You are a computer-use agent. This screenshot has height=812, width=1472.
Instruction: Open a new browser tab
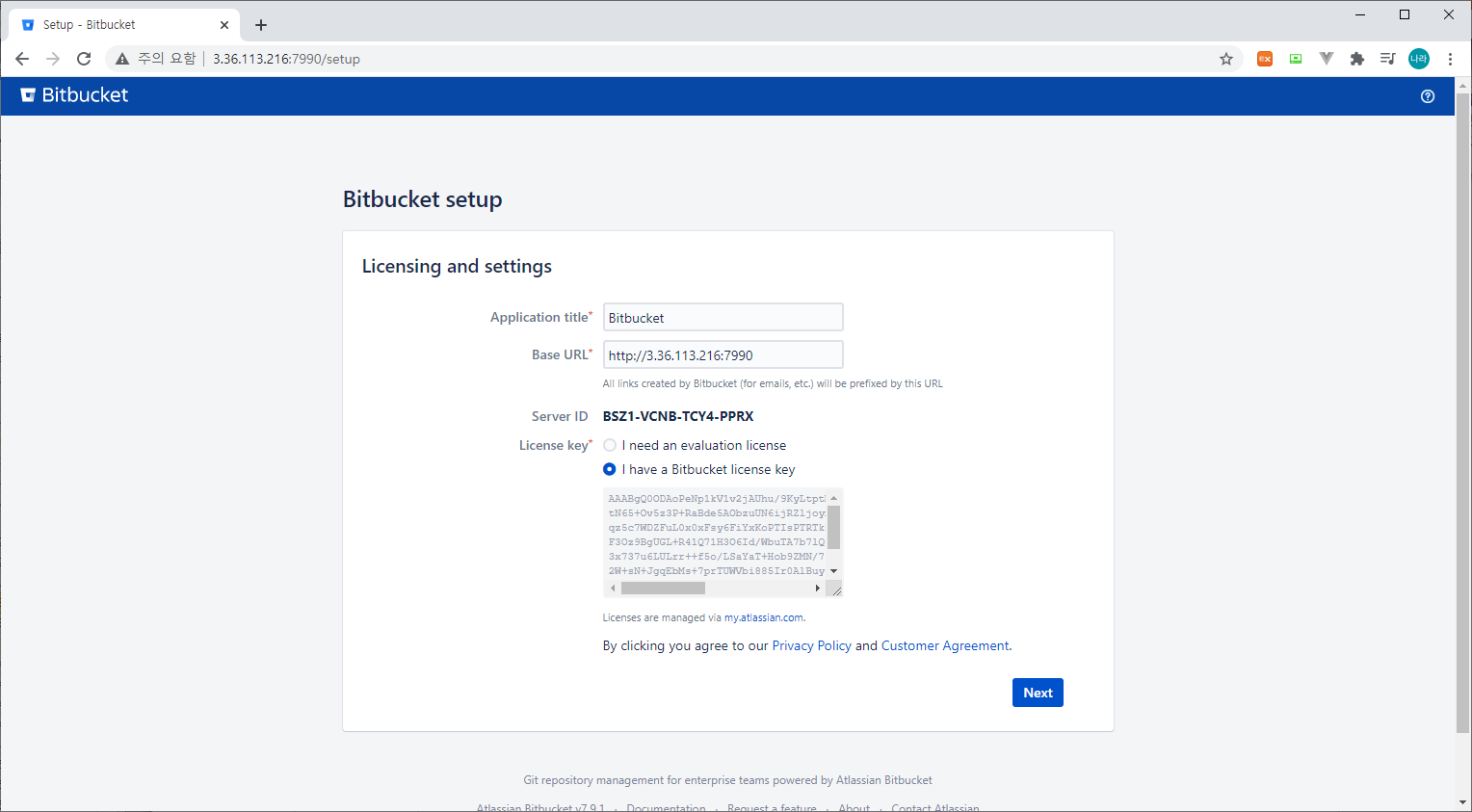tap(261, 25)
